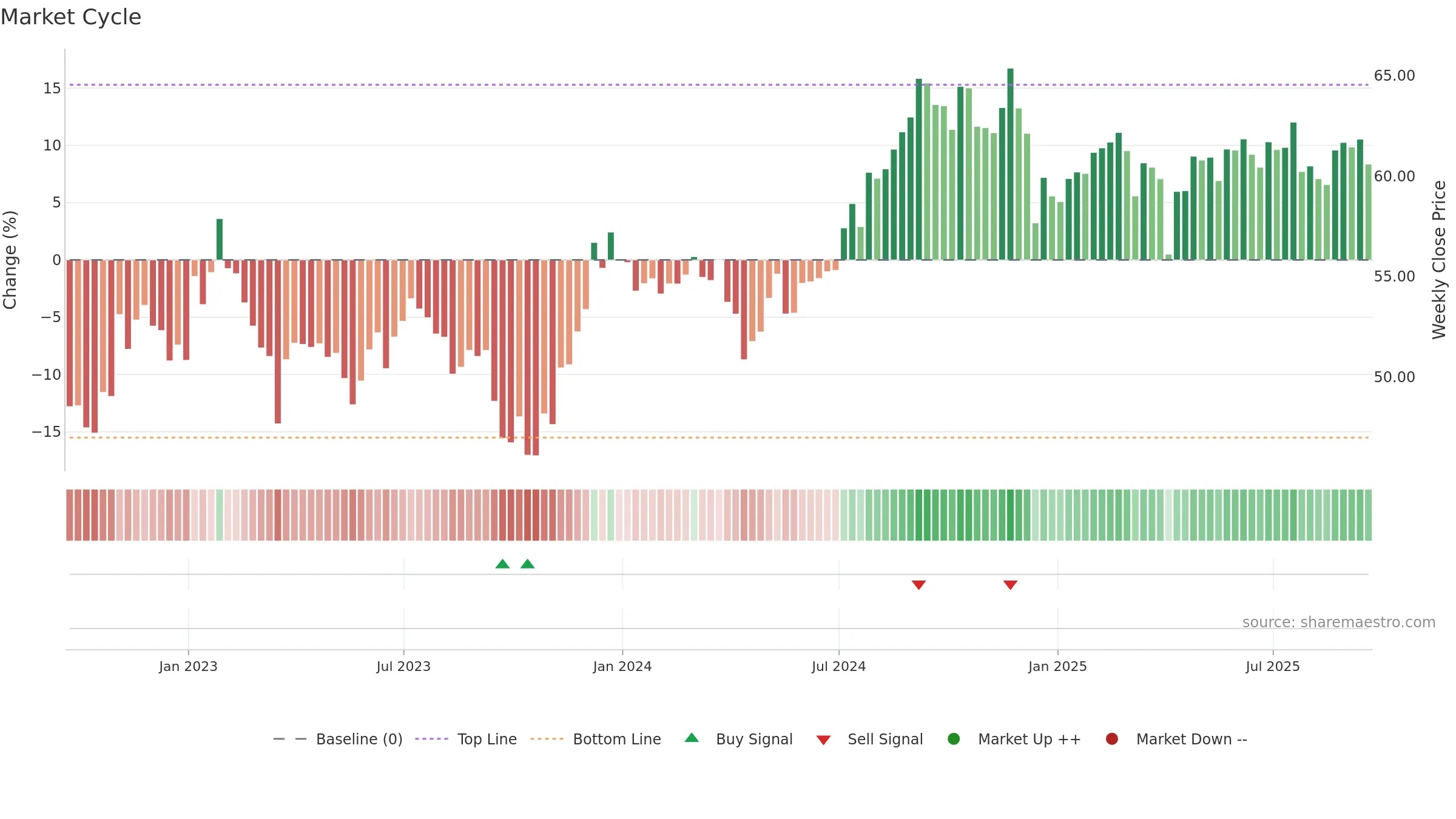Click the Jan 2024 axis label
Screen dimensions: 1456x819
(x=622, y=666)
